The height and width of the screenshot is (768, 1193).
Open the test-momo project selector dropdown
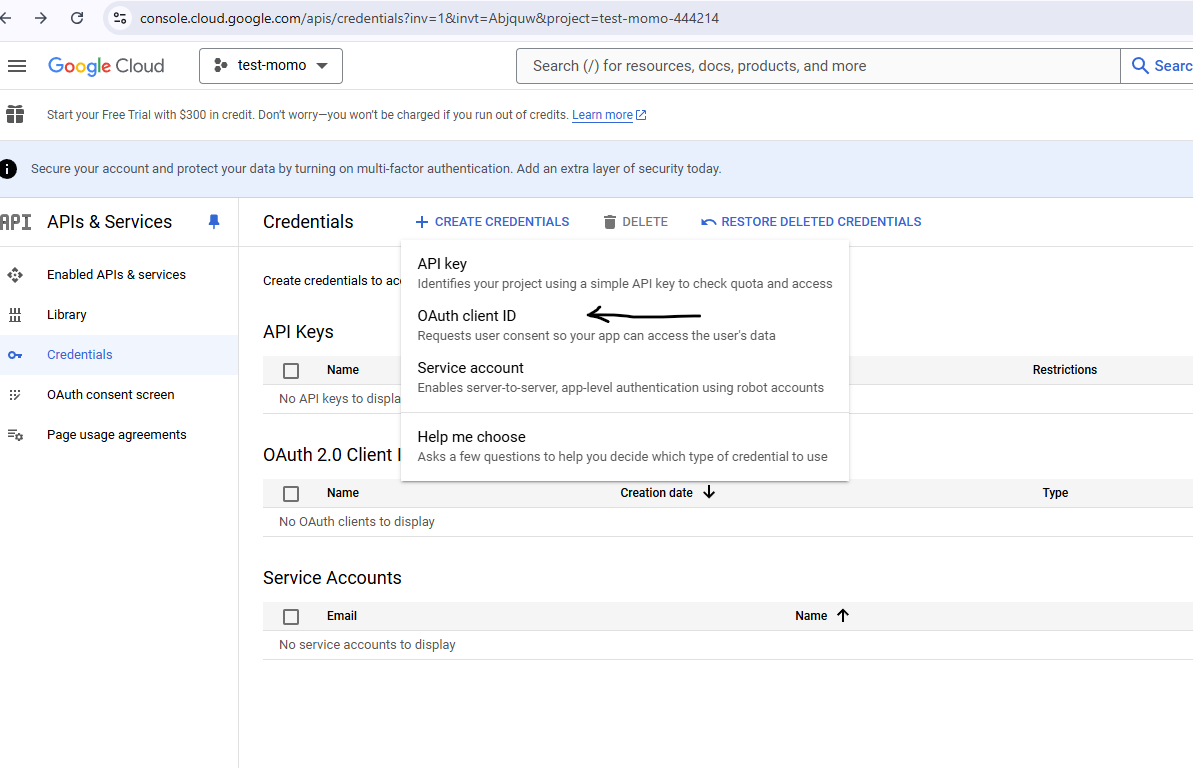(271, 66)
